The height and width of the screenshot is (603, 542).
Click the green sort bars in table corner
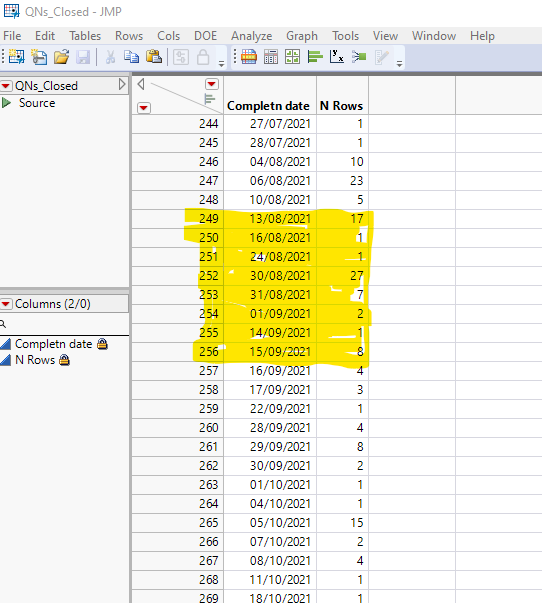210,99
